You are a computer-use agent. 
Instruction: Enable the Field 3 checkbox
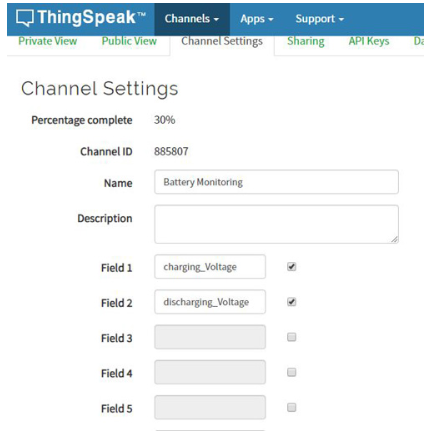292,337
